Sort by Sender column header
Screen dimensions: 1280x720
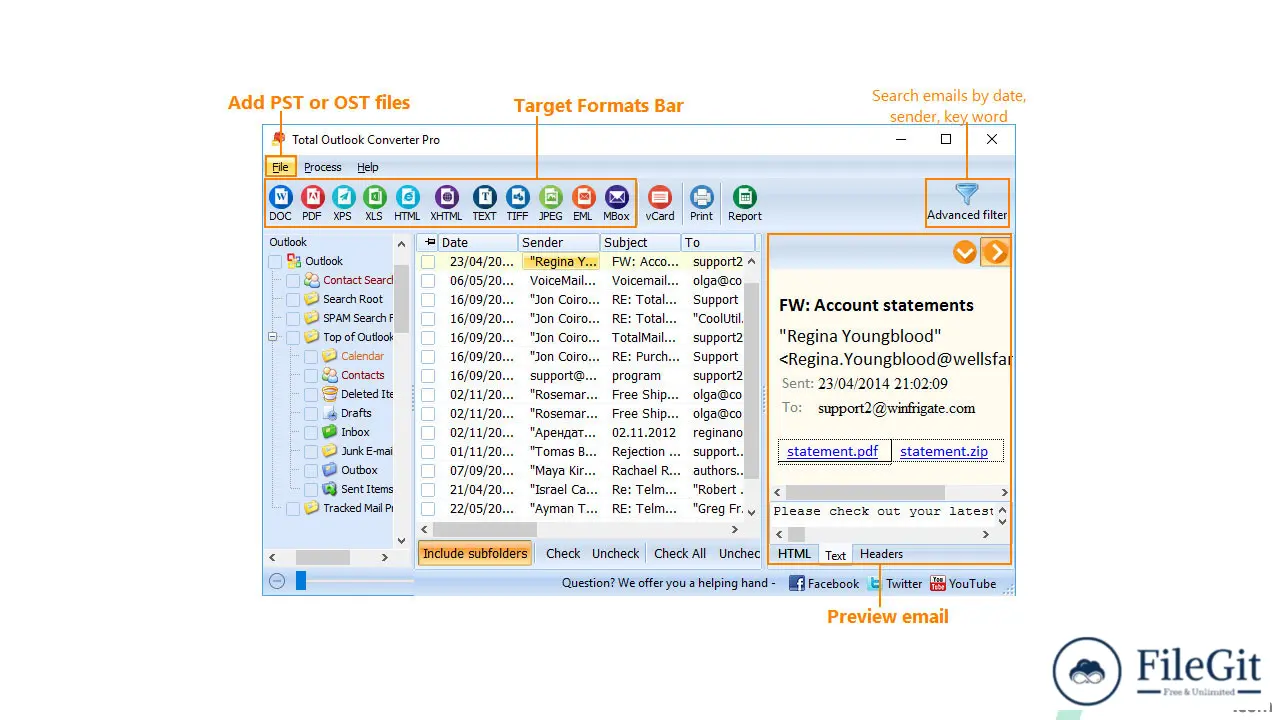click(559, 242)
